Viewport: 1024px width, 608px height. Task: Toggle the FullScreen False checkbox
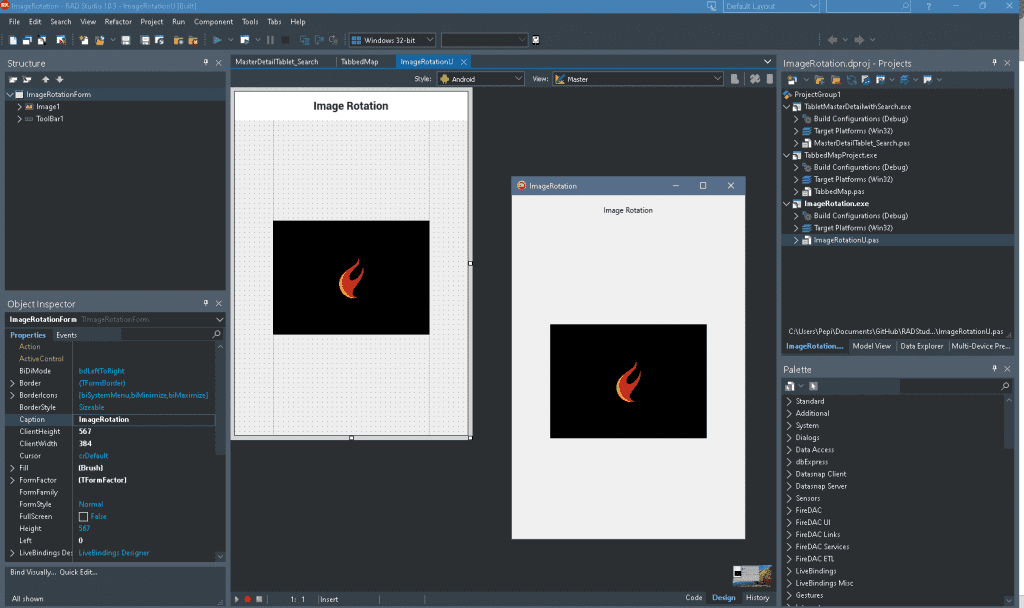click(83, 517)
